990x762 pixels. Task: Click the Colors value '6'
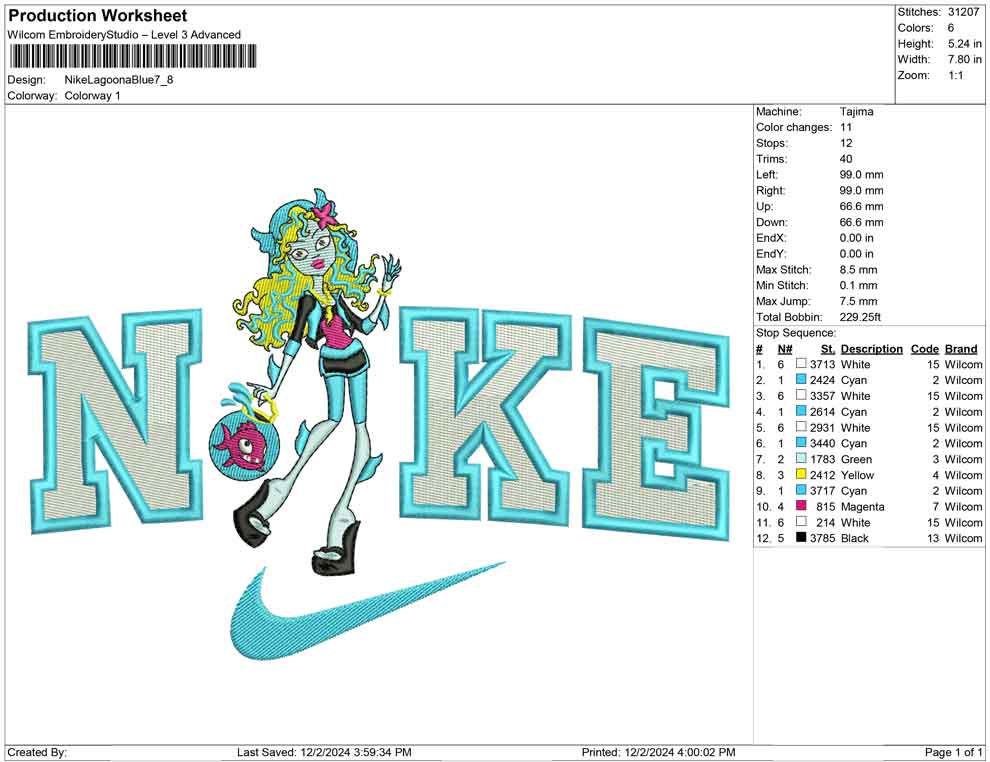(x=951, y=28)
